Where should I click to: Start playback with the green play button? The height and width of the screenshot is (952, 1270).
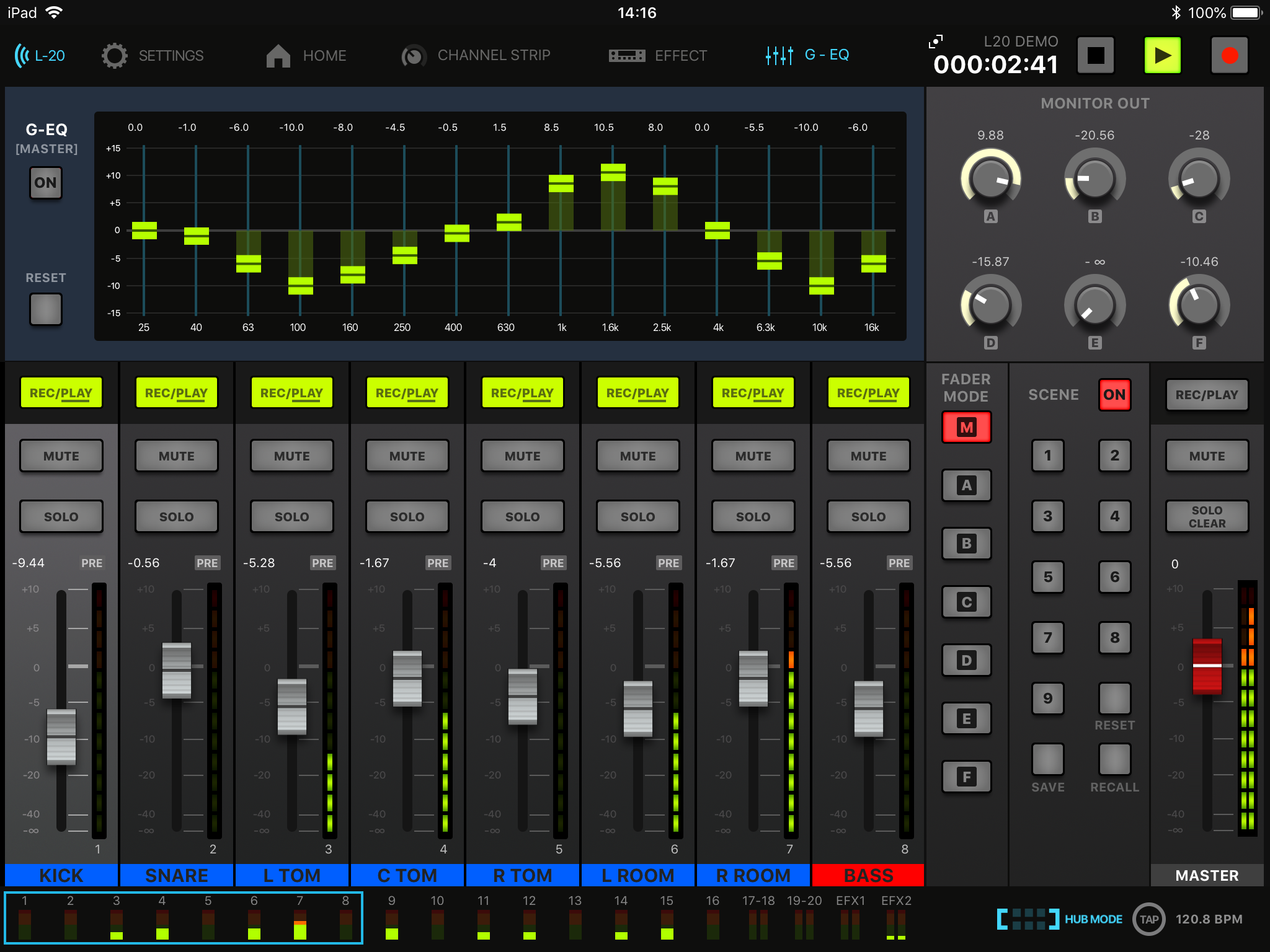click(x=1162, y=56)
